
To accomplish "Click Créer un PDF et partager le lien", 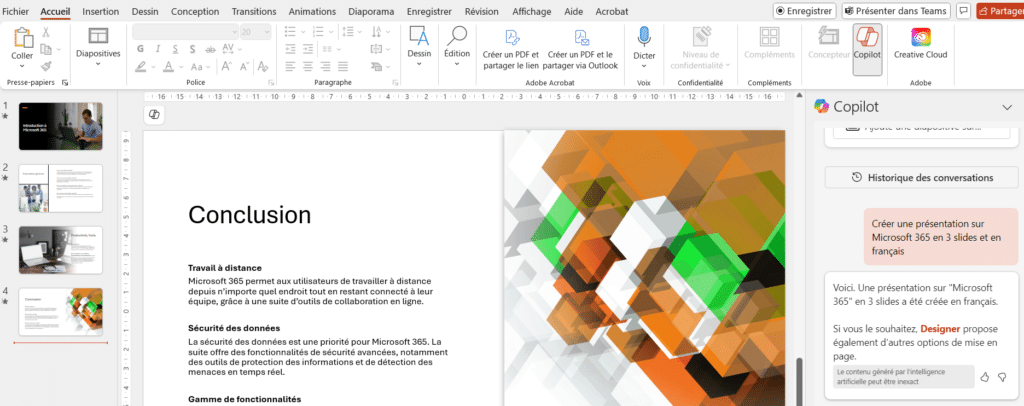I will click(x=511, y=49).
